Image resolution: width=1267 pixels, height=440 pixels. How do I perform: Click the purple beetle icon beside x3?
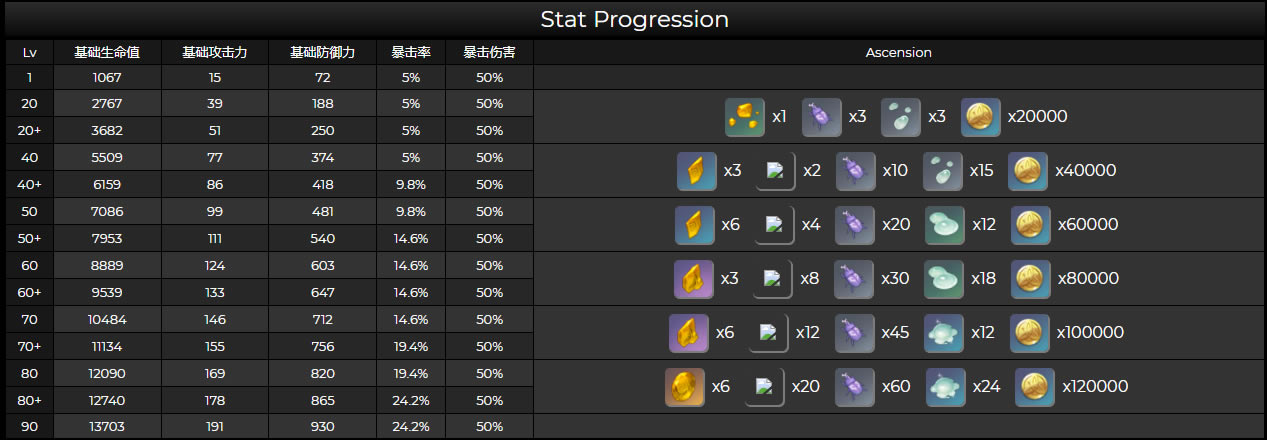click(x=822, y=117)
